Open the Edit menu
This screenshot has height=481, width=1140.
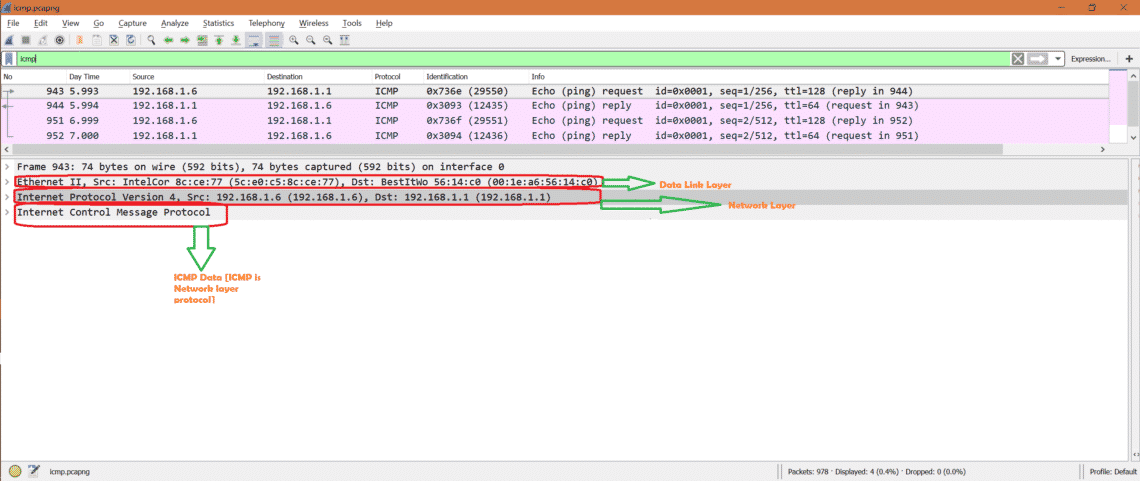coord(41,23)
